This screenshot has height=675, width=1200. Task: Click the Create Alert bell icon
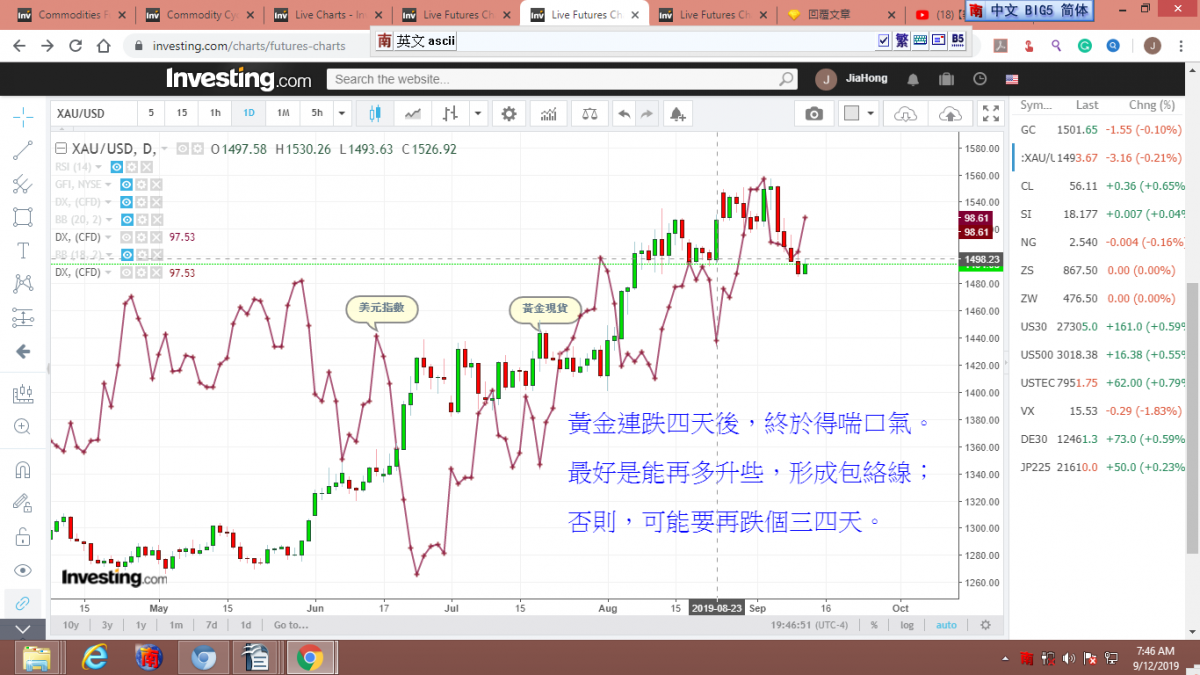pos(678,114)
